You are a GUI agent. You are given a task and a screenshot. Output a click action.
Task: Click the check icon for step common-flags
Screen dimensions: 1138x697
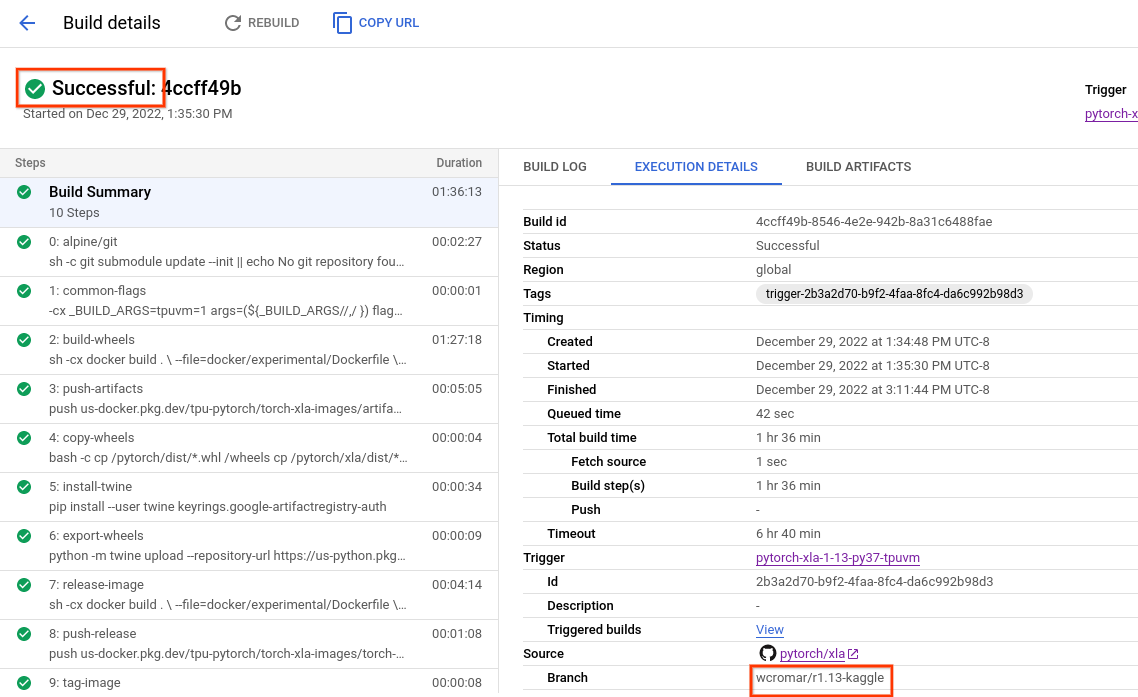point(24,290)
